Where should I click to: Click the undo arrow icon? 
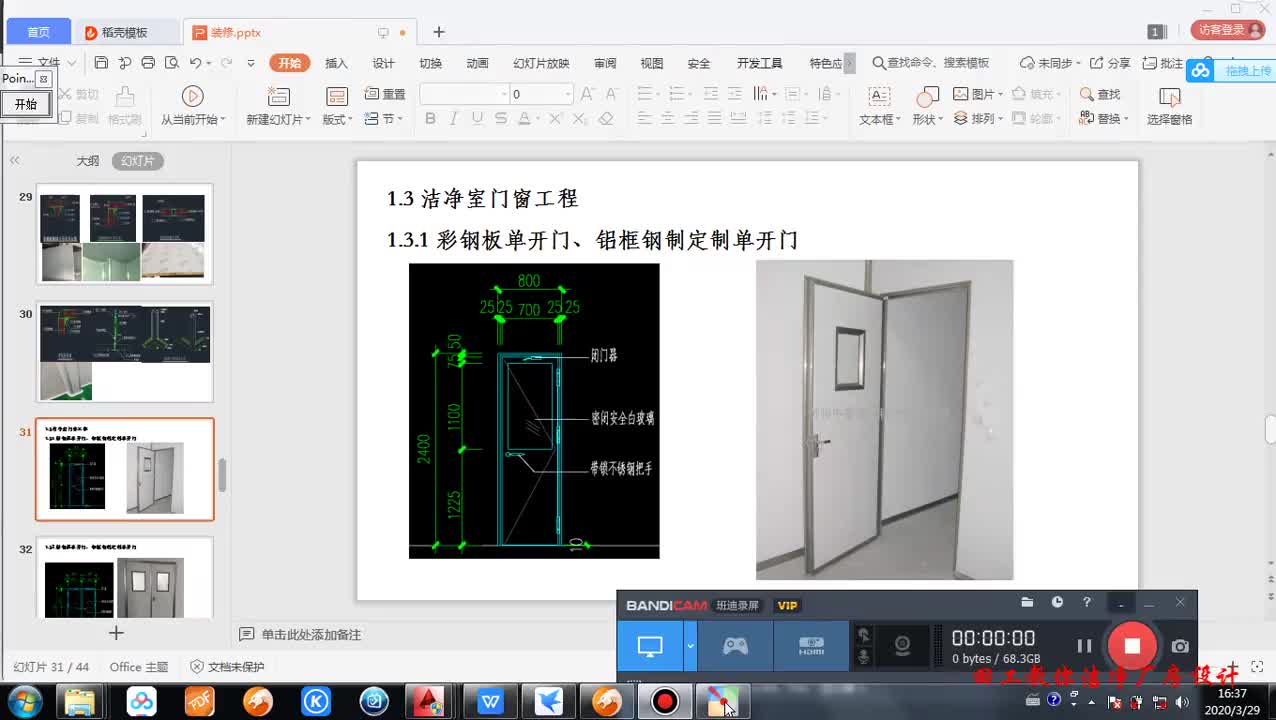coord(195,63)
